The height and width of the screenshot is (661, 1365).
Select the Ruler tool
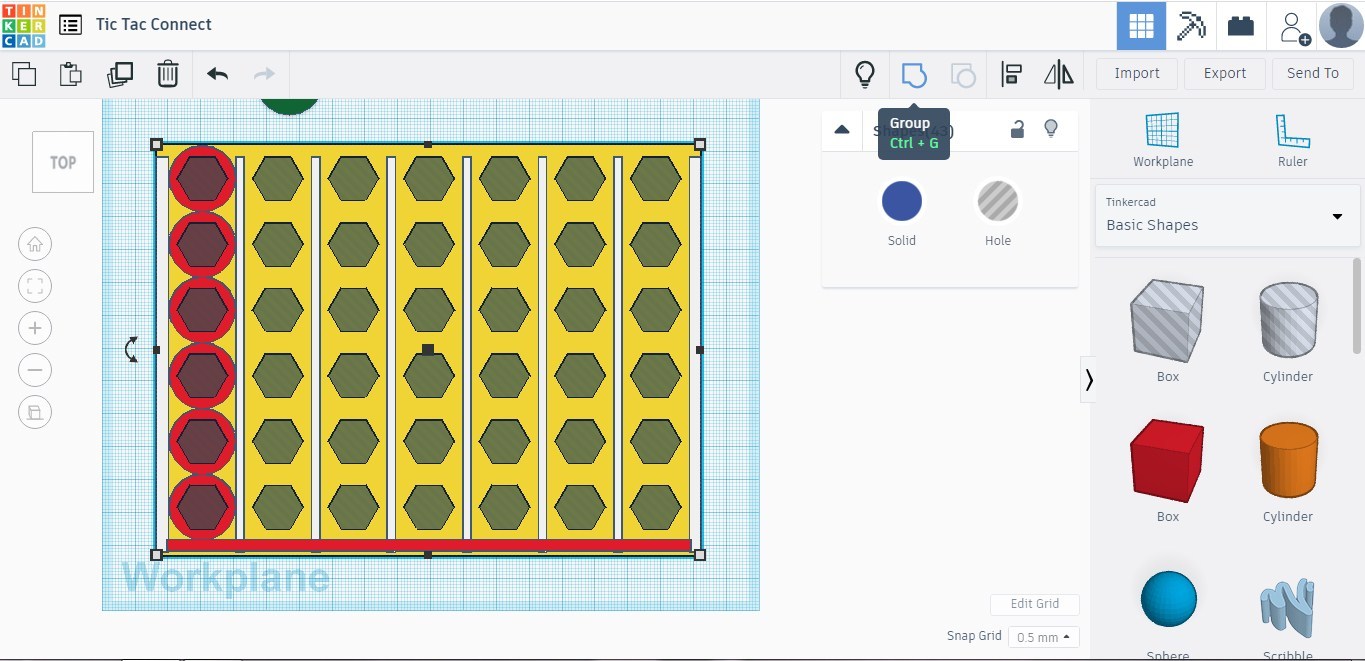coord(1293,140)
